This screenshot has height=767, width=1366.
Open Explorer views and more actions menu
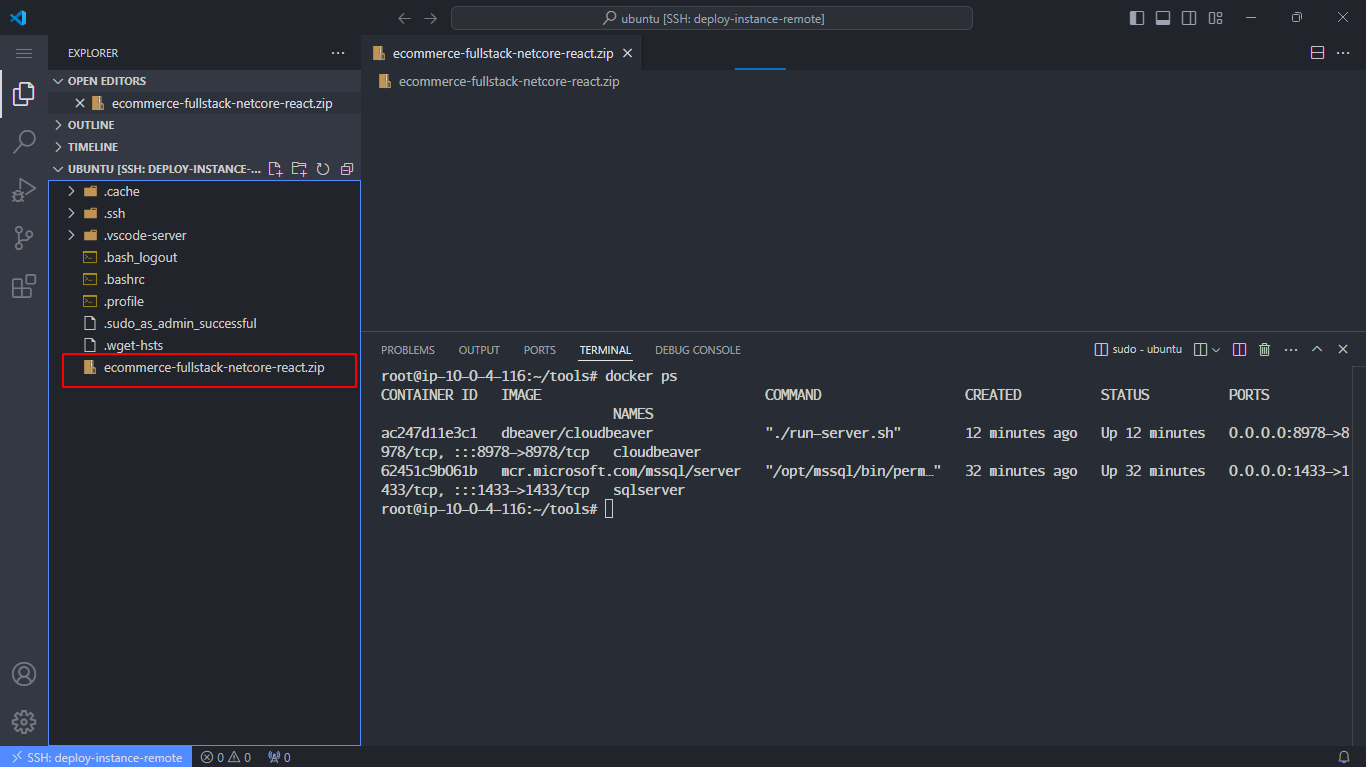(x=338, y=53)
